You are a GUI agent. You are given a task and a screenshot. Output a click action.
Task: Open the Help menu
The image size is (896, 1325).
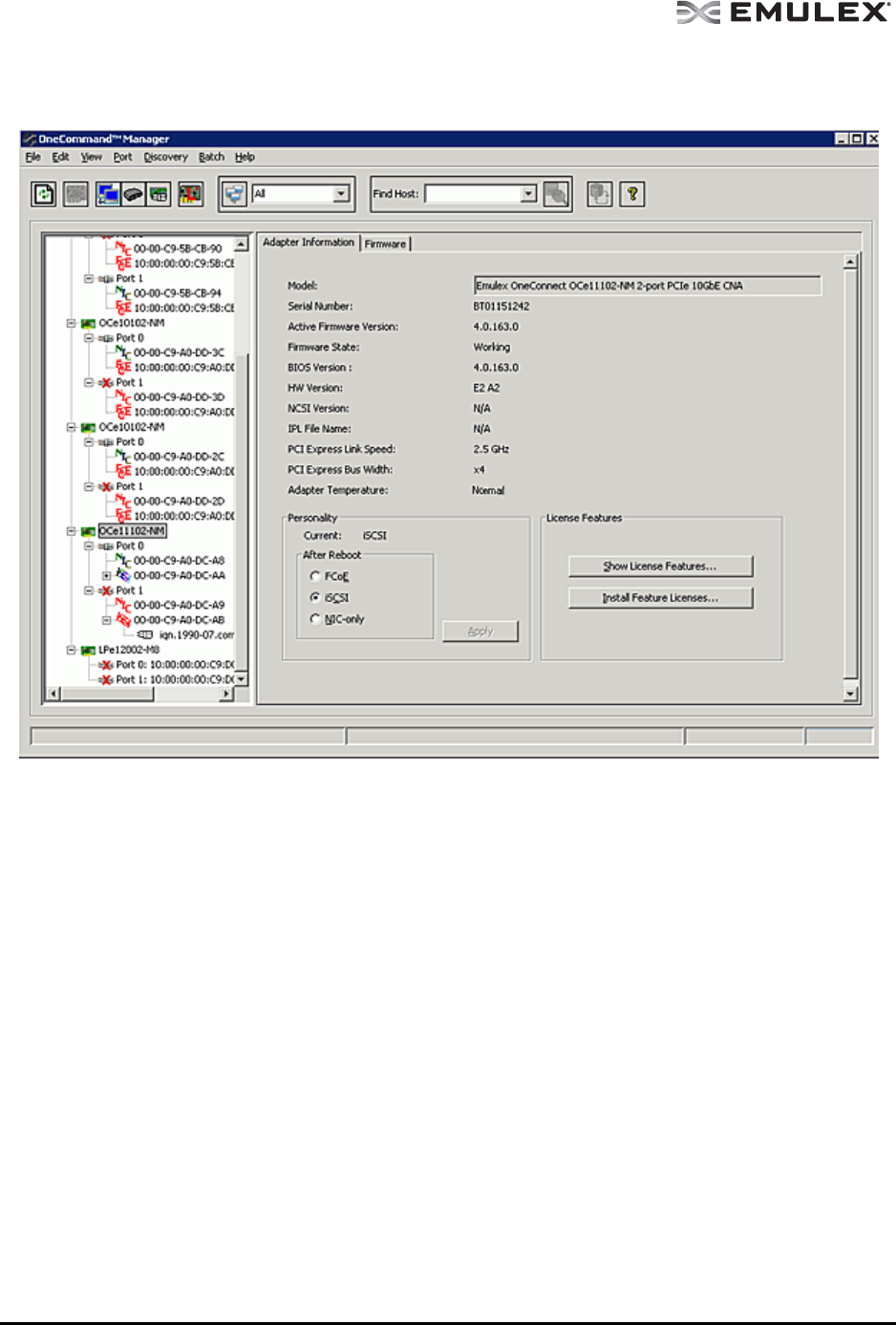245,158
